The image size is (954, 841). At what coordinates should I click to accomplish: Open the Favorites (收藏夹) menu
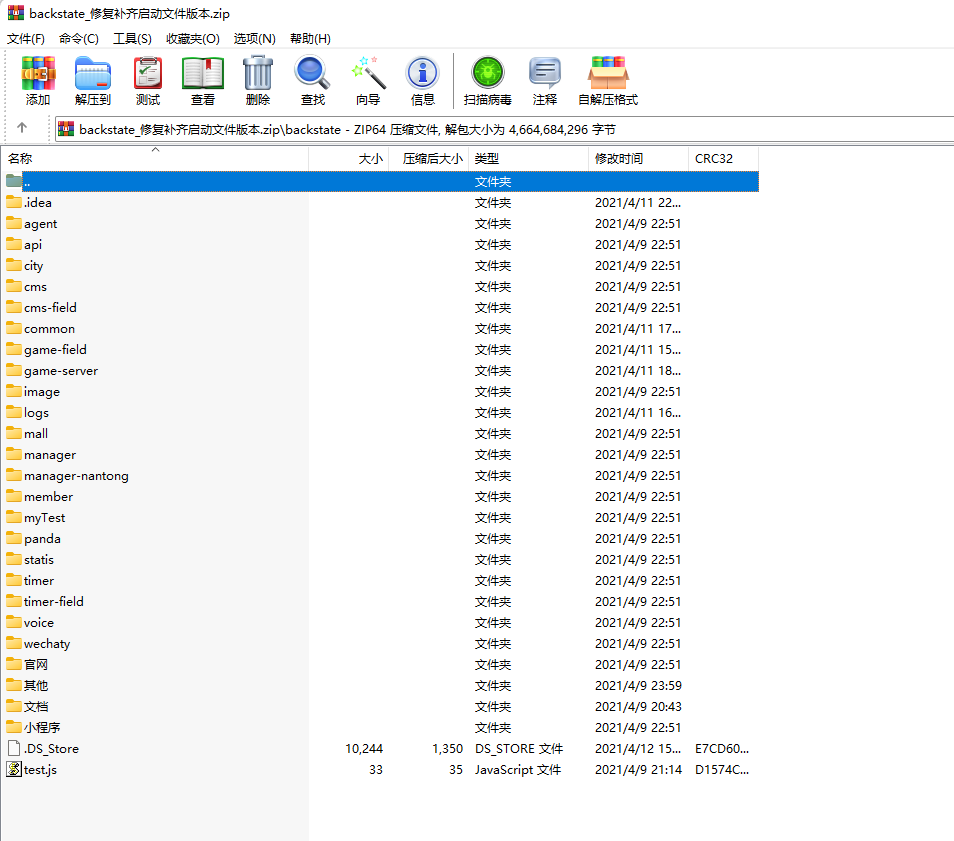(x=192, y=38)
